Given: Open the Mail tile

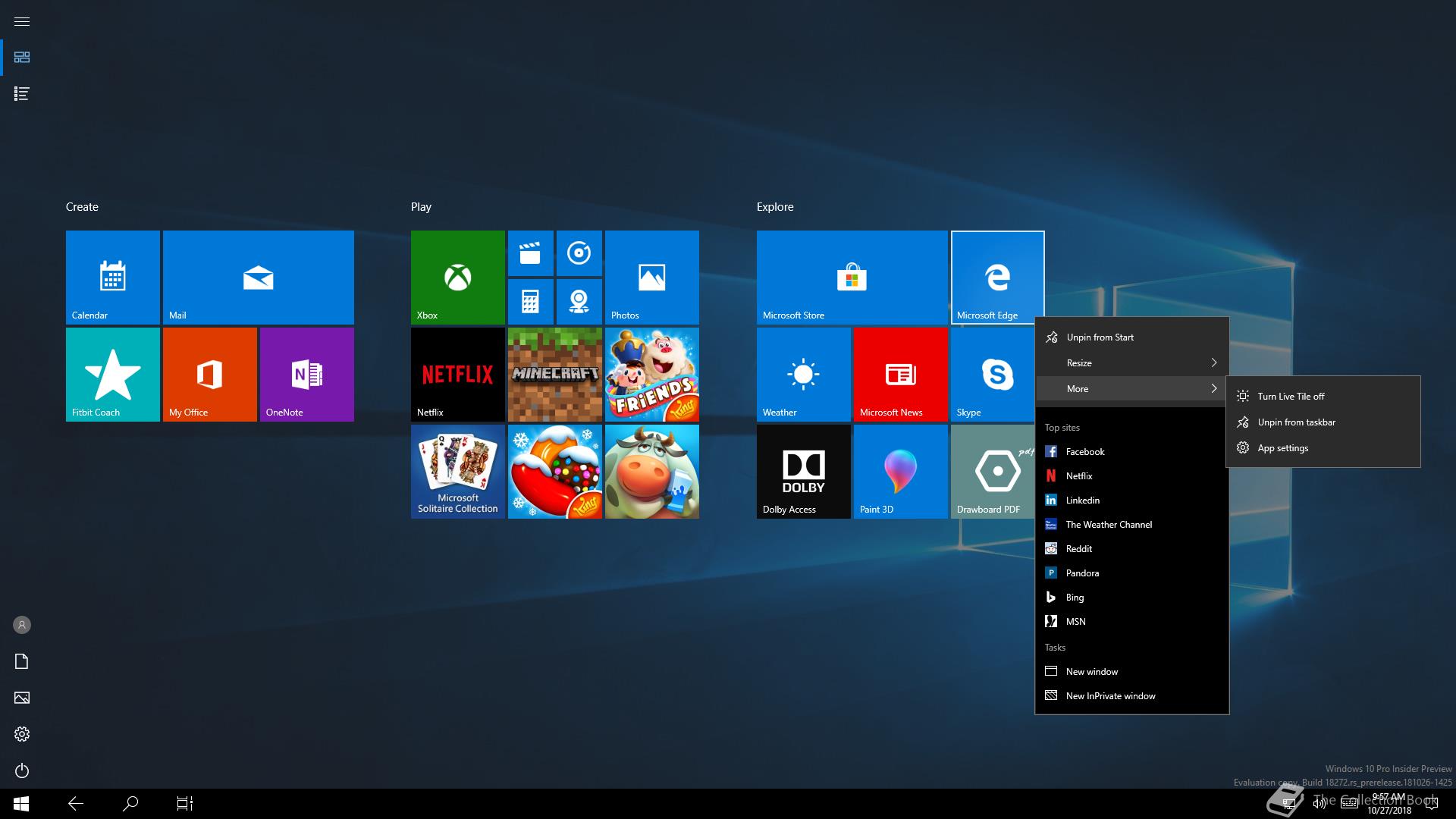Looking at the screenshot, I should point(259,278).
